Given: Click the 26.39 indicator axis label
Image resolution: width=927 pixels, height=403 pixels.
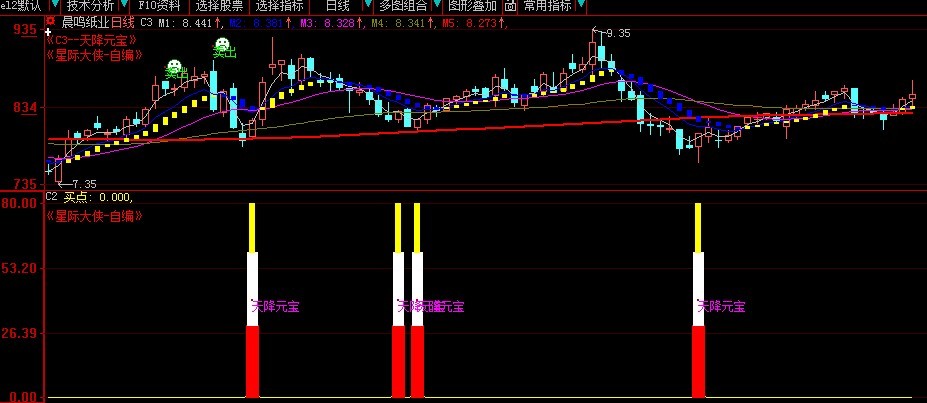Looking at the screenshot, I should [21, 333].
